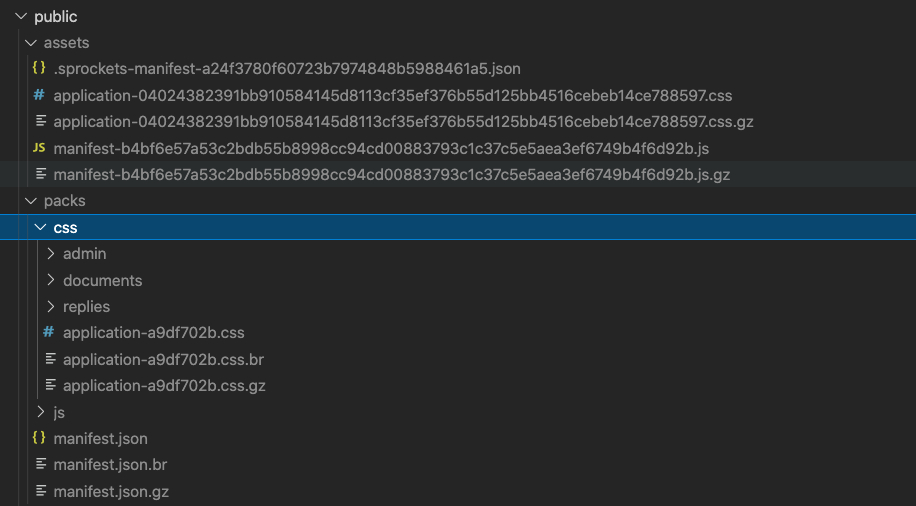Click the braces icon beside manifest.json
Viewport: 916px width, 506px height.
point(39,438)
